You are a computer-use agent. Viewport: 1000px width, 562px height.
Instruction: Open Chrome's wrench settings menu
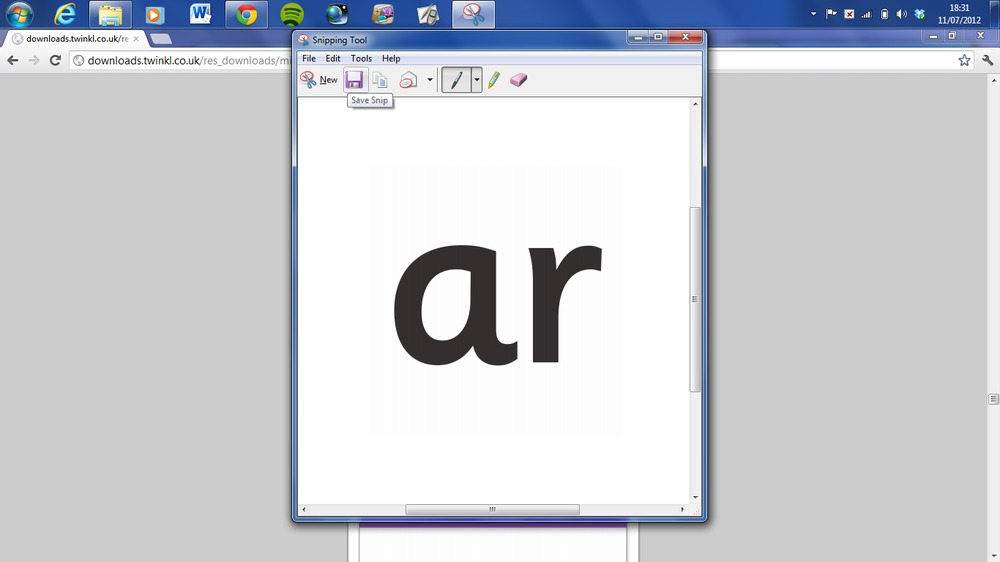point(988,60)
